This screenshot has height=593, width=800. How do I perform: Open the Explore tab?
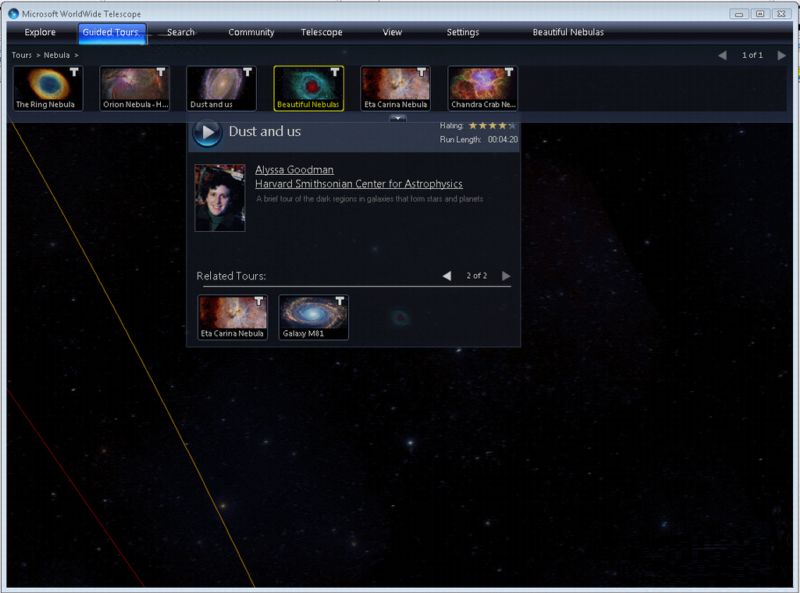click(40, 32)
